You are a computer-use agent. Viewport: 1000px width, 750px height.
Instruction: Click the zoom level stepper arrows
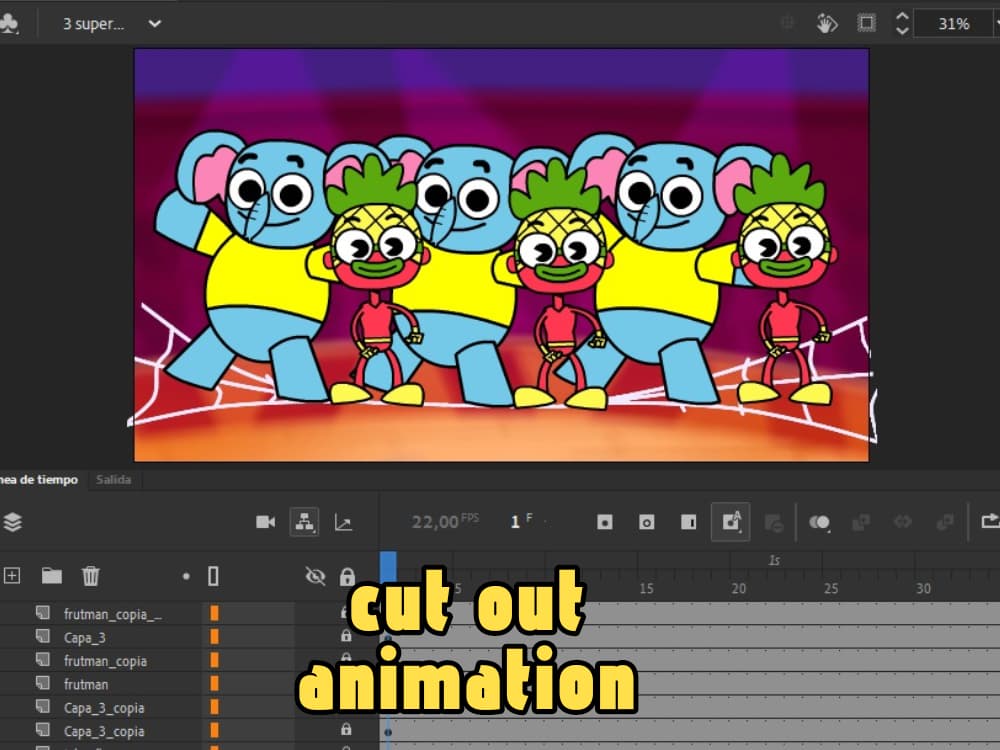pos(902,24)
